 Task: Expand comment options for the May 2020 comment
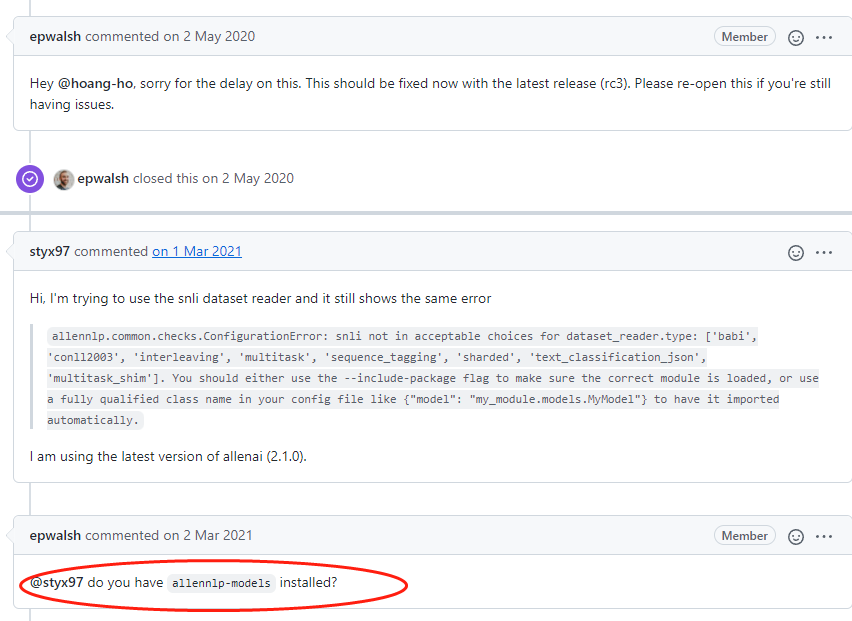[x=824, y=36]
